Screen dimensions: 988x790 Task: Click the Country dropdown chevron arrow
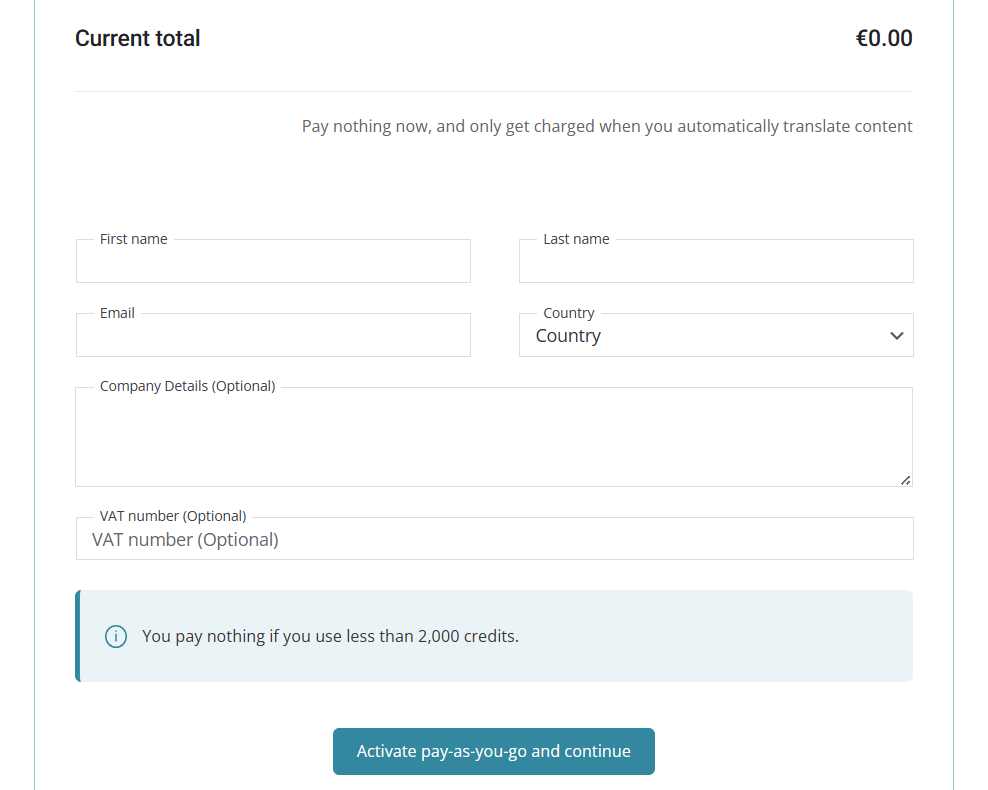point(896,336)
